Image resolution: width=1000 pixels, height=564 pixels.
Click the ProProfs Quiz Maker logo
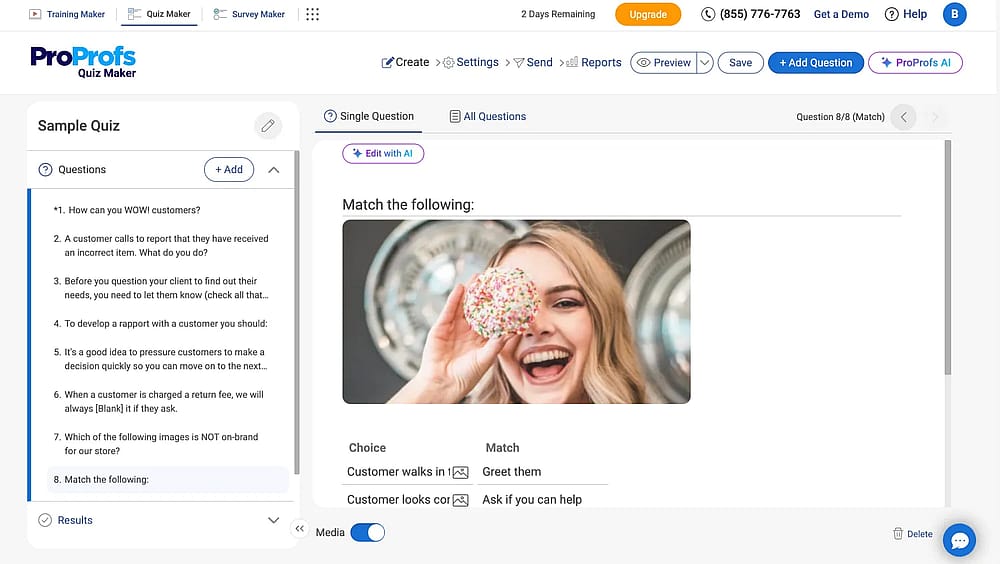83,62
